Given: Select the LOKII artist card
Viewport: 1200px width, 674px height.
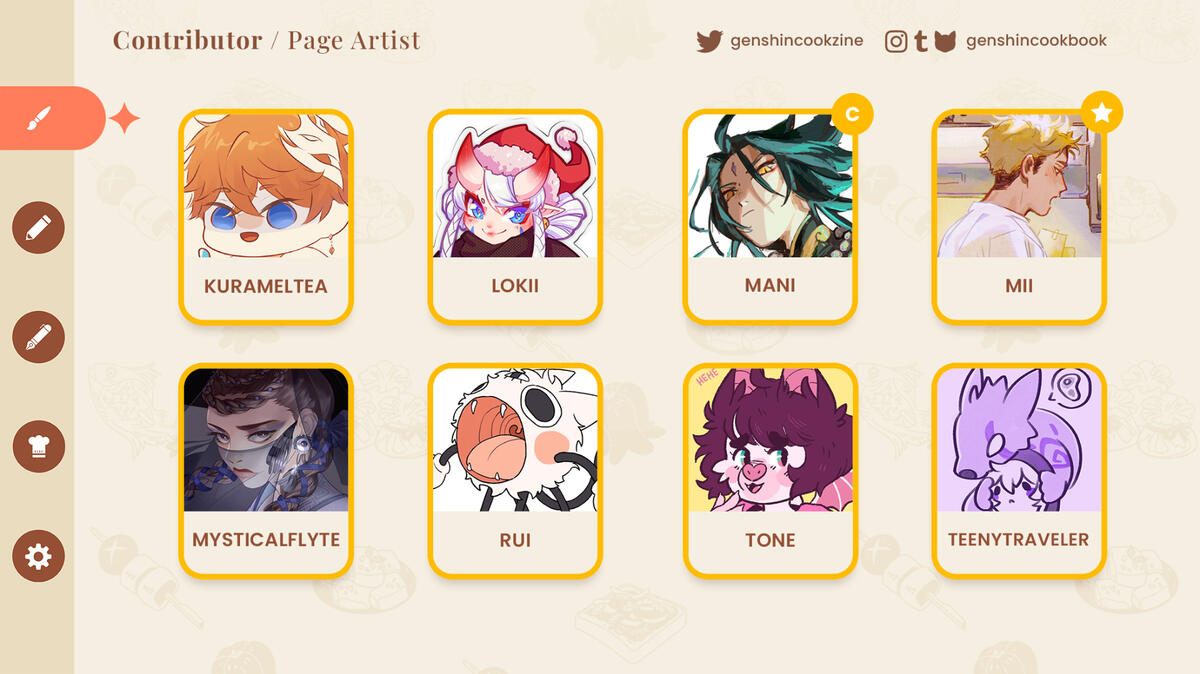Looking at the screenshot, I should 515,216.
